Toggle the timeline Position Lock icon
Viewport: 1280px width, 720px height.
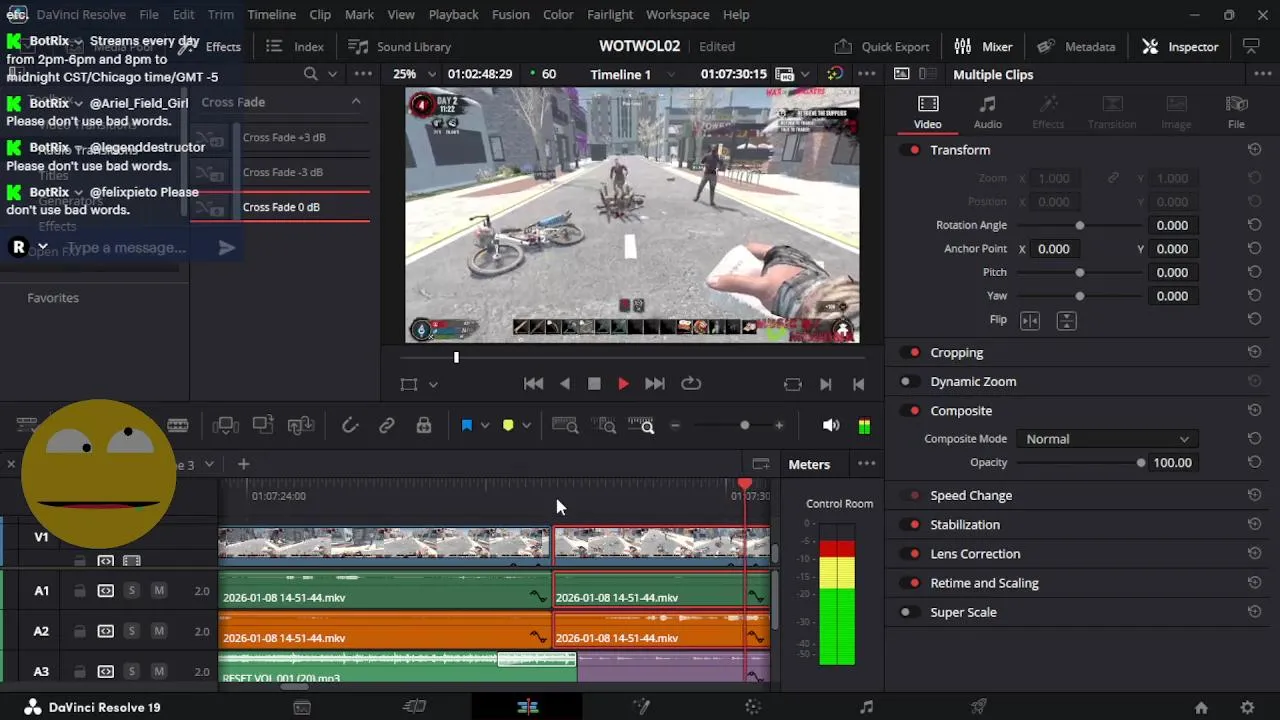(x=424, y=426)
